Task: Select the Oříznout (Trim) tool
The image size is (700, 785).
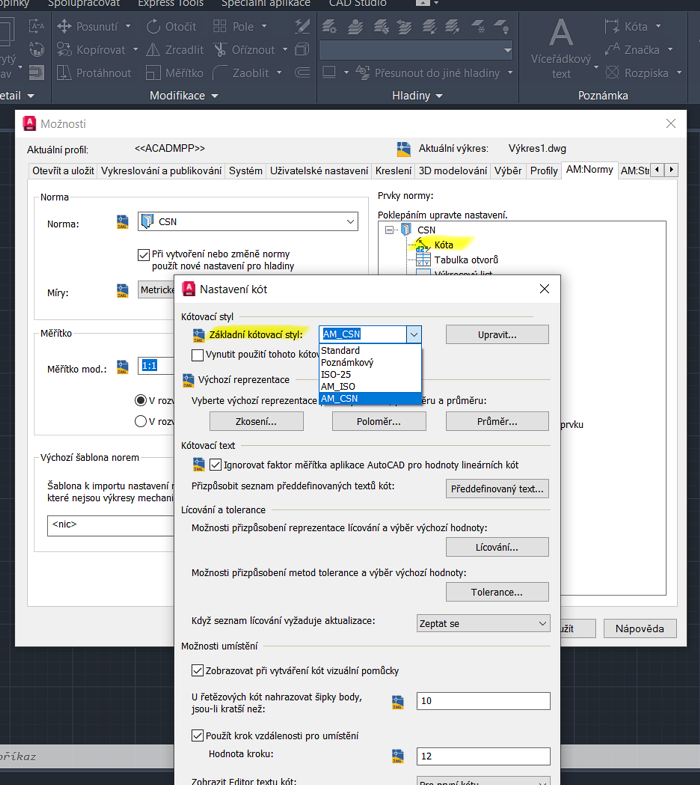Action: [x=244, y=50]
